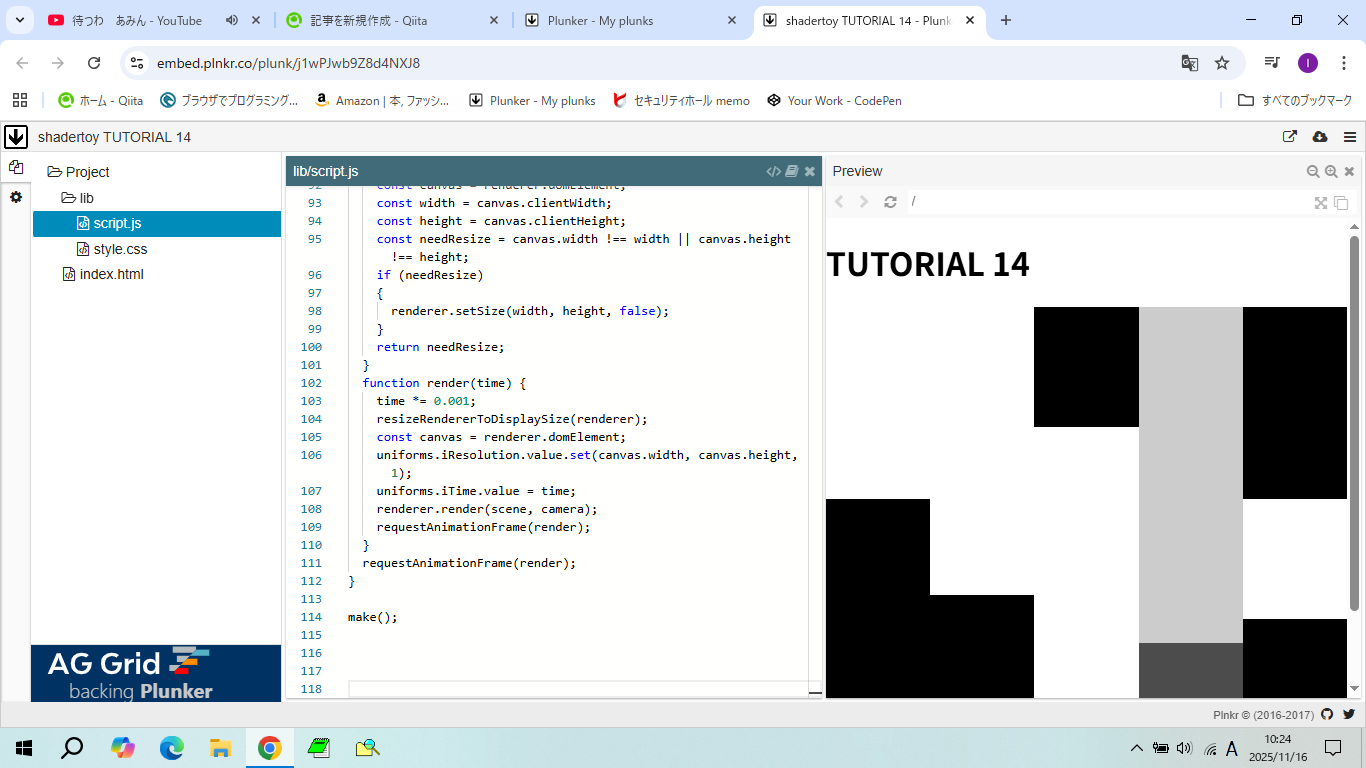
Task: Open Microsoft Edge from the taskbar
Action: point(172,747)
